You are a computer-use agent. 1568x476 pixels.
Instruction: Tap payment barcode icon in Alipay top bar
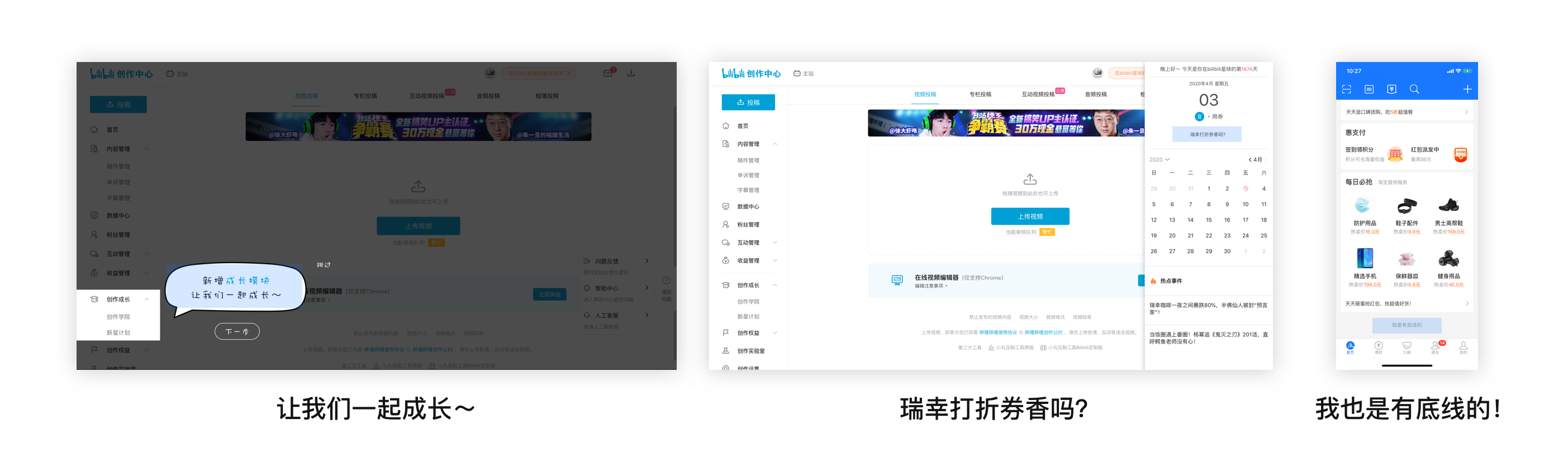1369,89
